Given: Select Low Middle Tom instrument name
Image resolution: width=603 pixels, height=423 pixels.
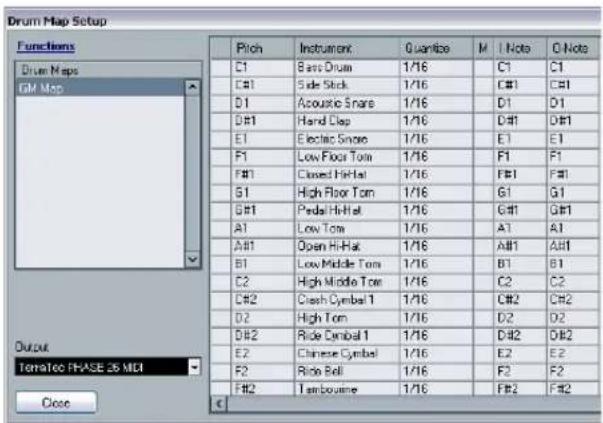Looking at the screenshot, I should pos(339,264).
